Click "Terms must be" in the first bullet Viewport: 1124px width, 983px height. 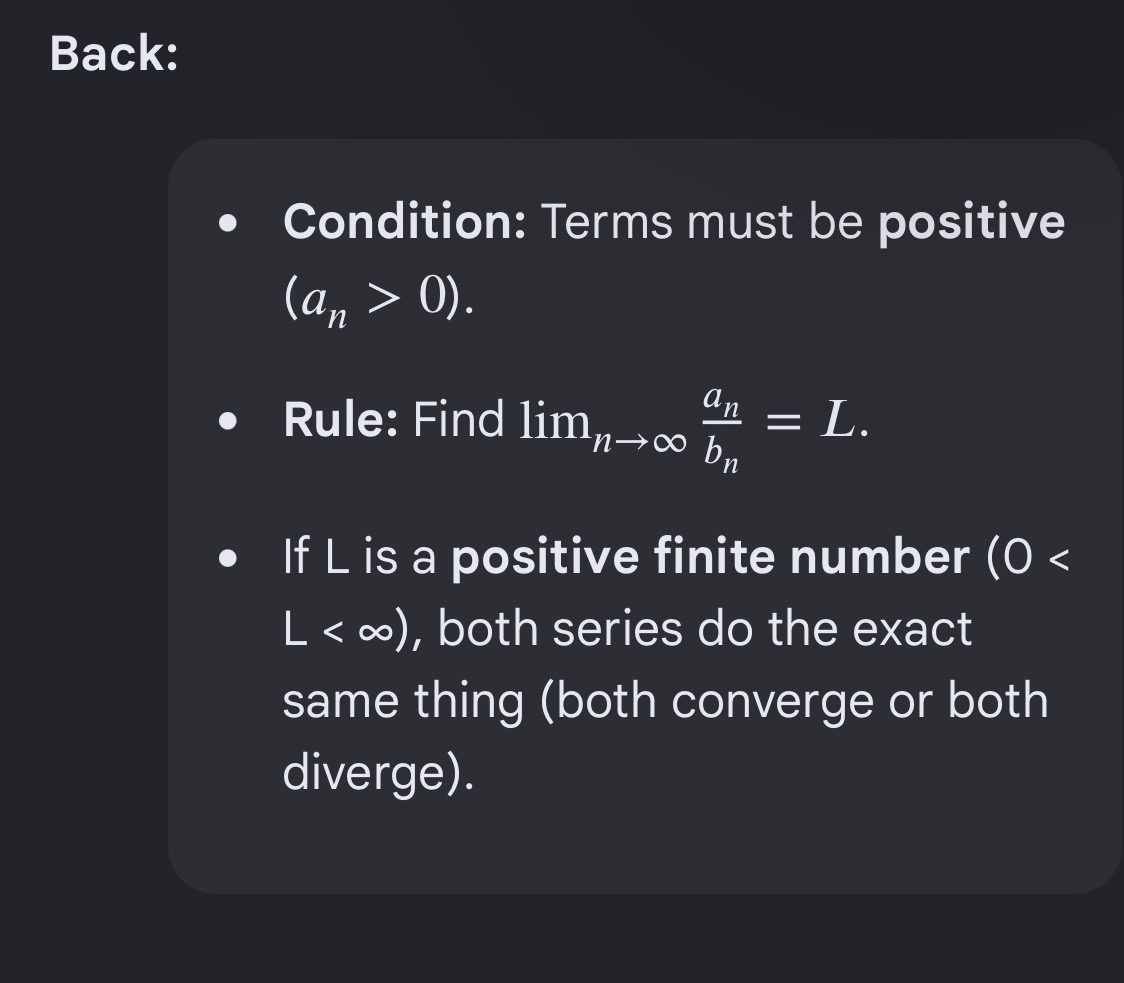pyautogui.click(x=702, y=221)
